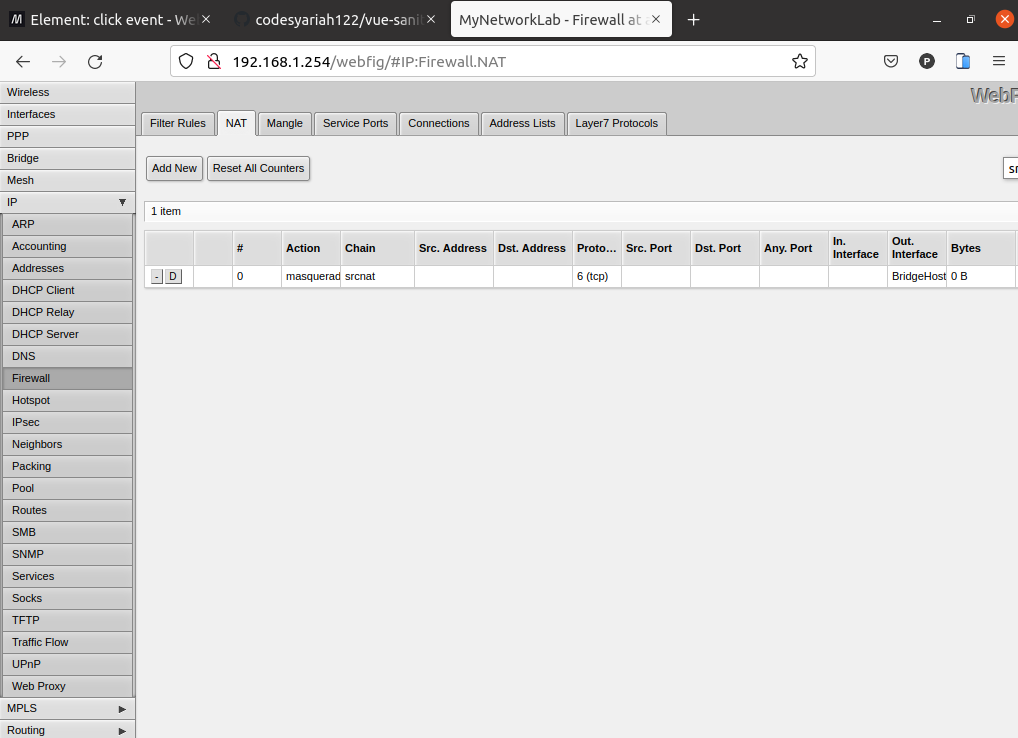Collapse the IP menu arrow
Image resolution: width=1018 pixels, height=738 pixels.
tap(122, 203)
